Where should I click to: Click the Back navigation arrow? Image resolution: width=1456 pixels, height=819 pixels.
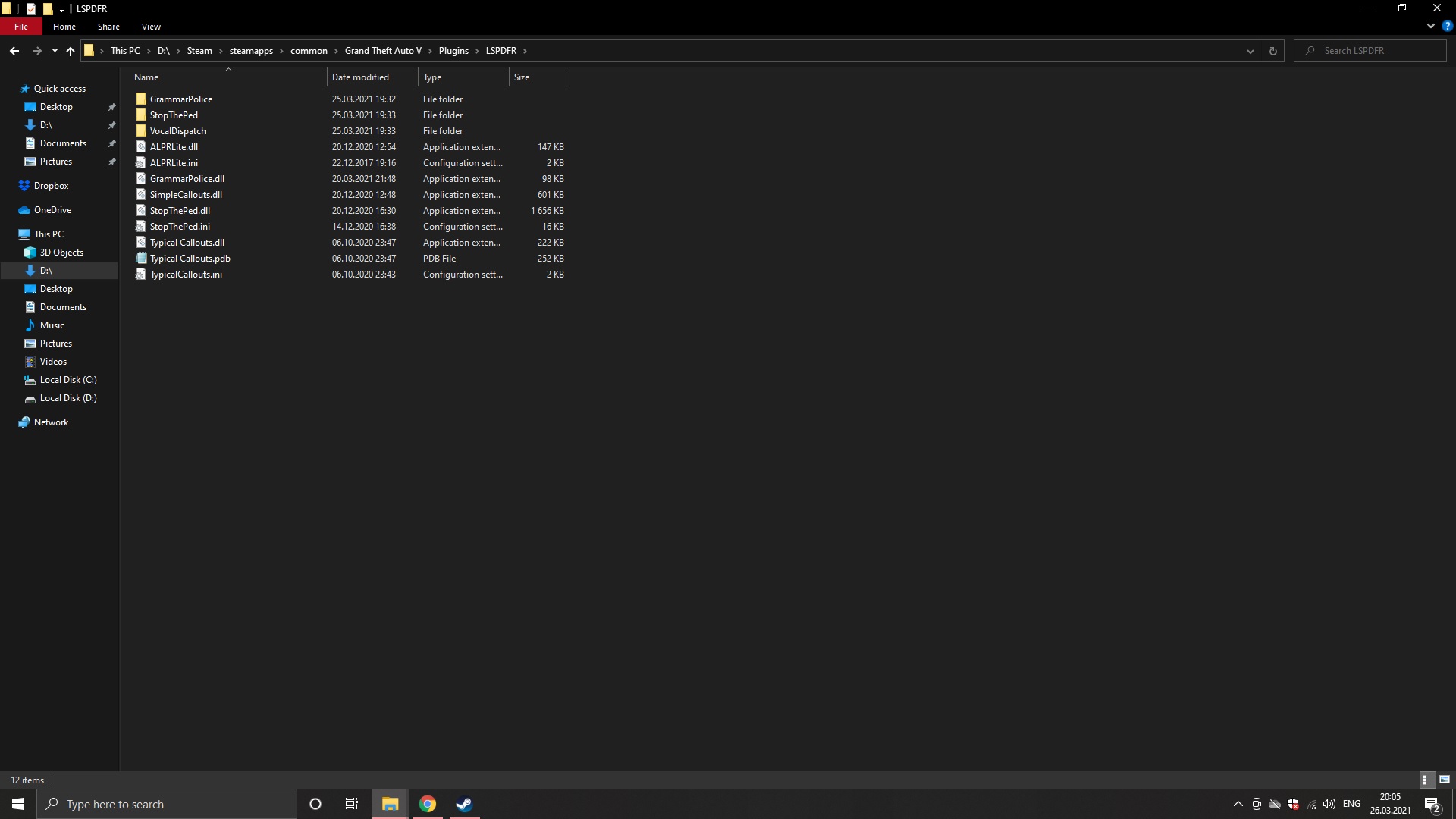coord(14,51)
